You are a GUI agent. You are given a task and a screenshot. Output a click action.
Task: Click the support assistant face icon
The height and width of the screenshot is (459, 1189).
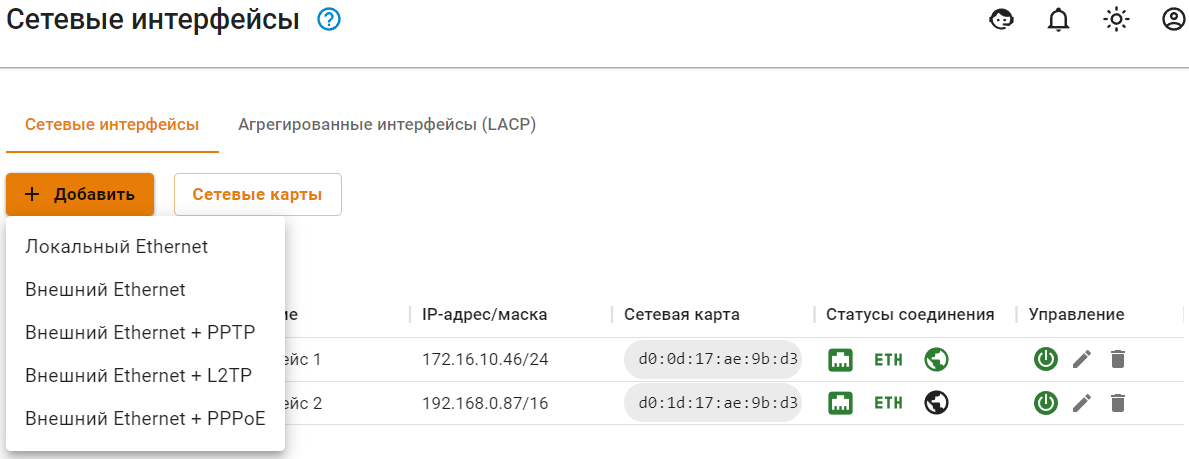(1000, 19)
